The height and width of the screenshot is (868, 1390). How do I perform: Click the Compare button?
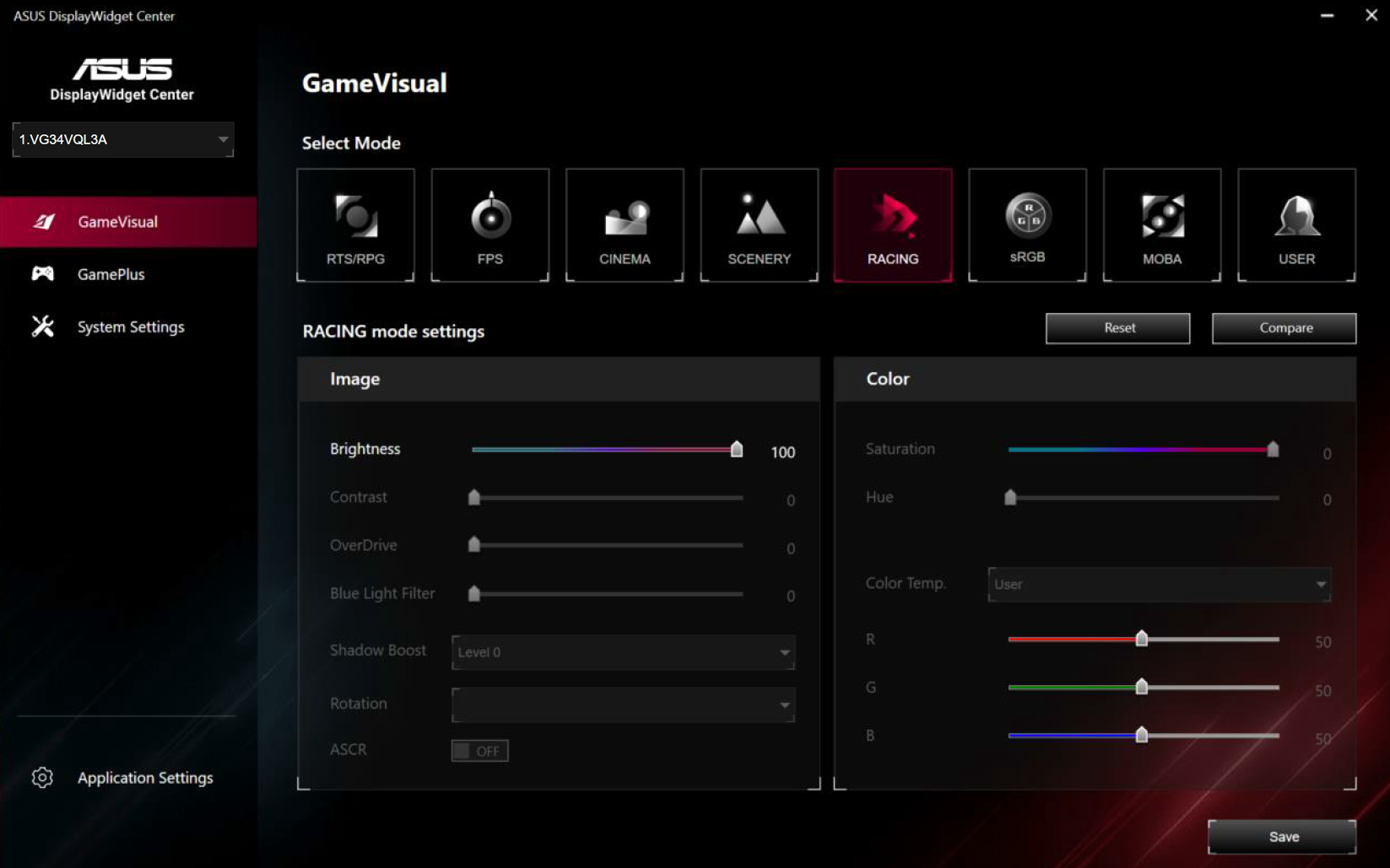point(1285,328)
